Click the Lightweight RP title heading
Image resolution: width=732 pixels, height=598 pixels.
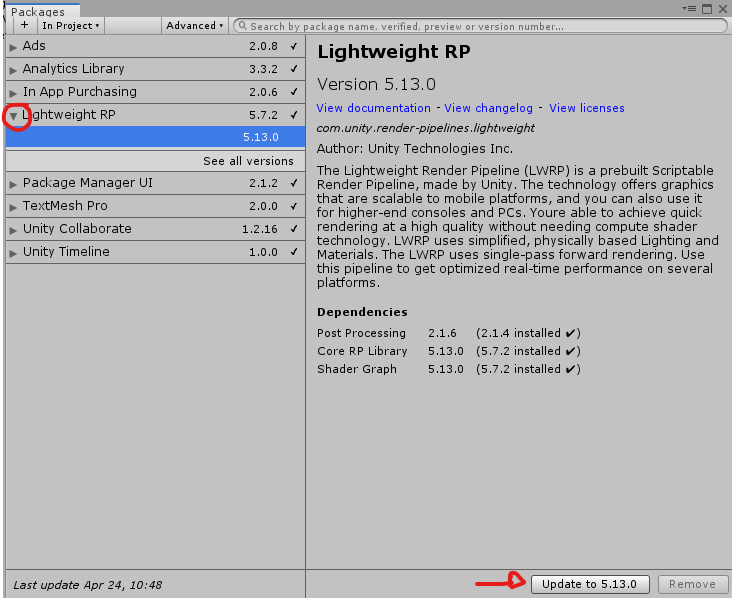click(x=394, y=52)
